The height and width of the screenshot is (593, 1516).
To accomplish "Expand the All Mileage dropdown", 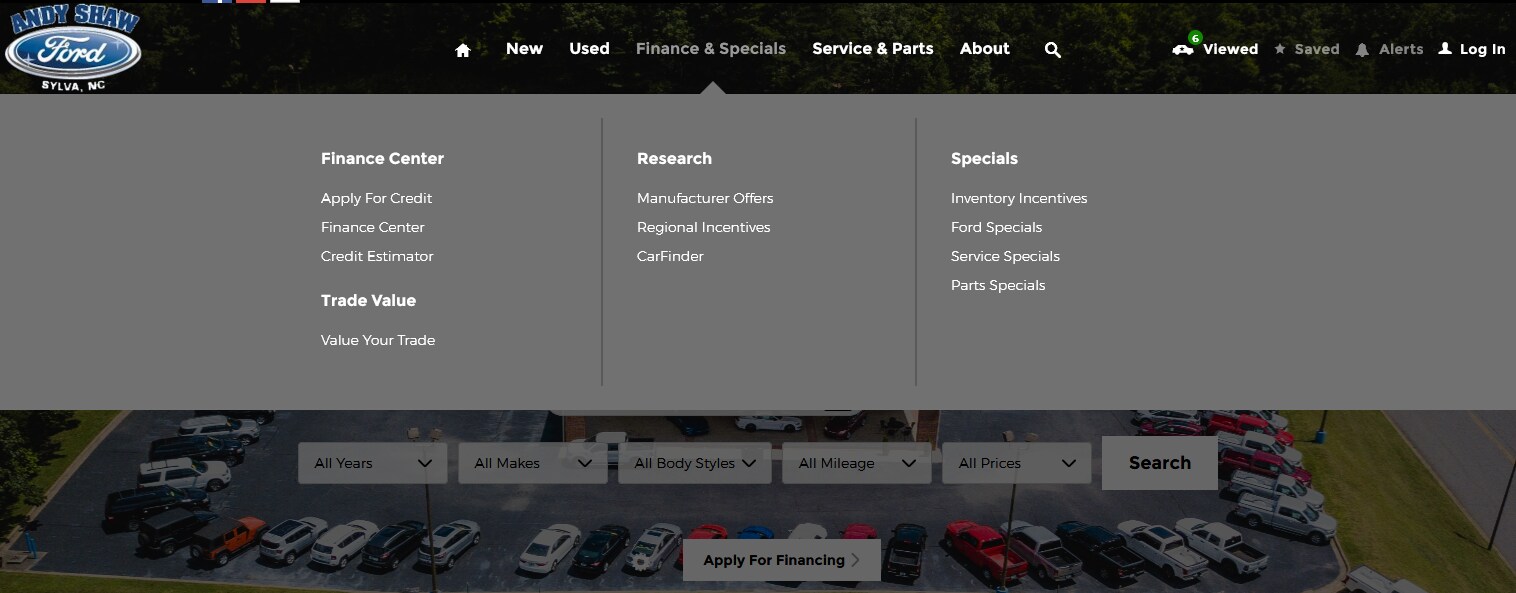I will click(857, 463).
